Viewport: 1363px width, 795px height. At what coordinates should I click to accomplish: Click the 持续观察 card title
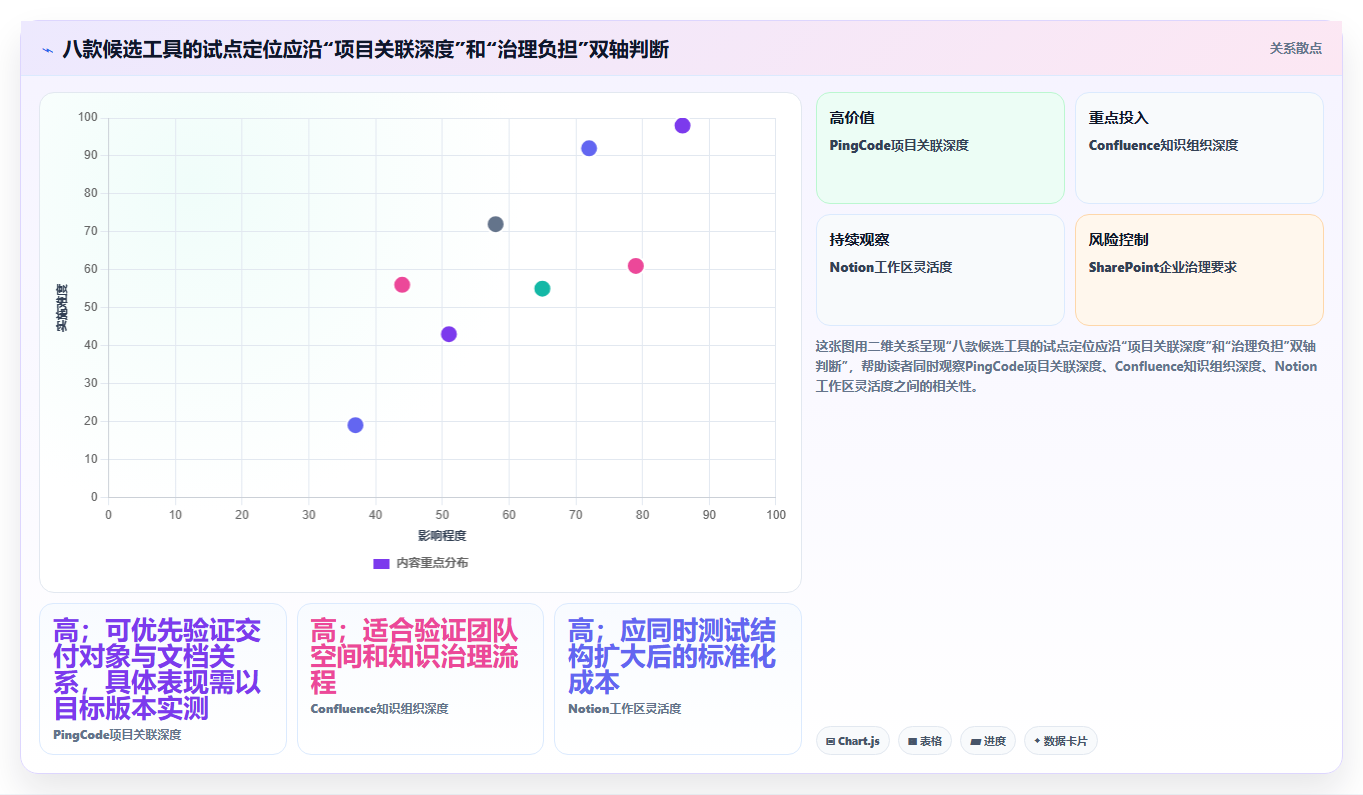coord(859,240)
